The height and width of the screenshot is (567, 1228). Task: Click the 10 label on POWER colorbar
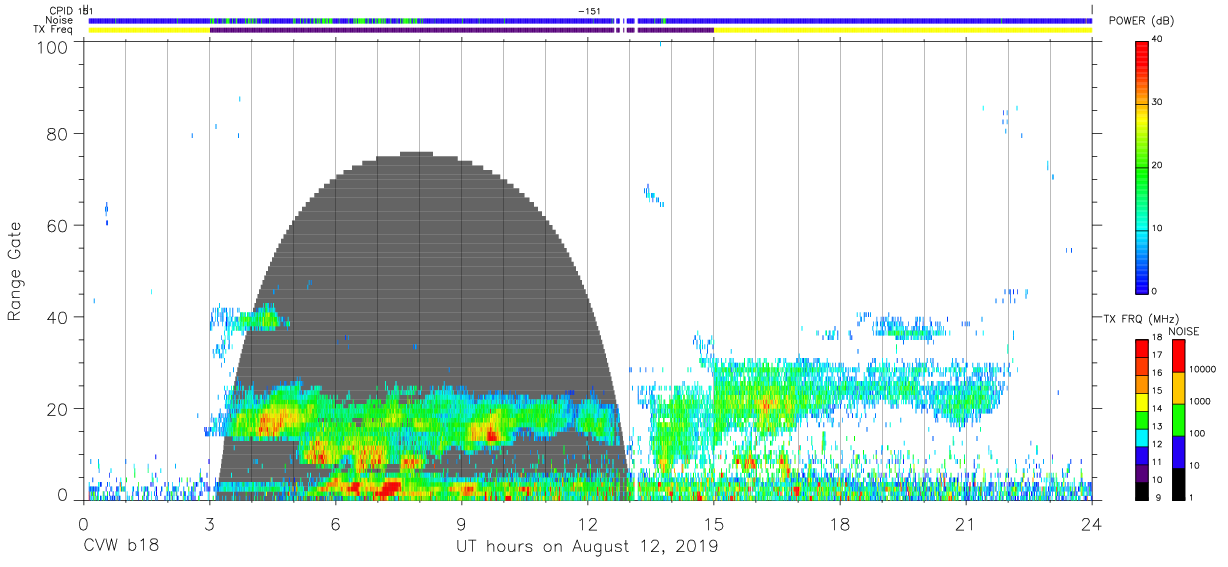pos(1159,229)
